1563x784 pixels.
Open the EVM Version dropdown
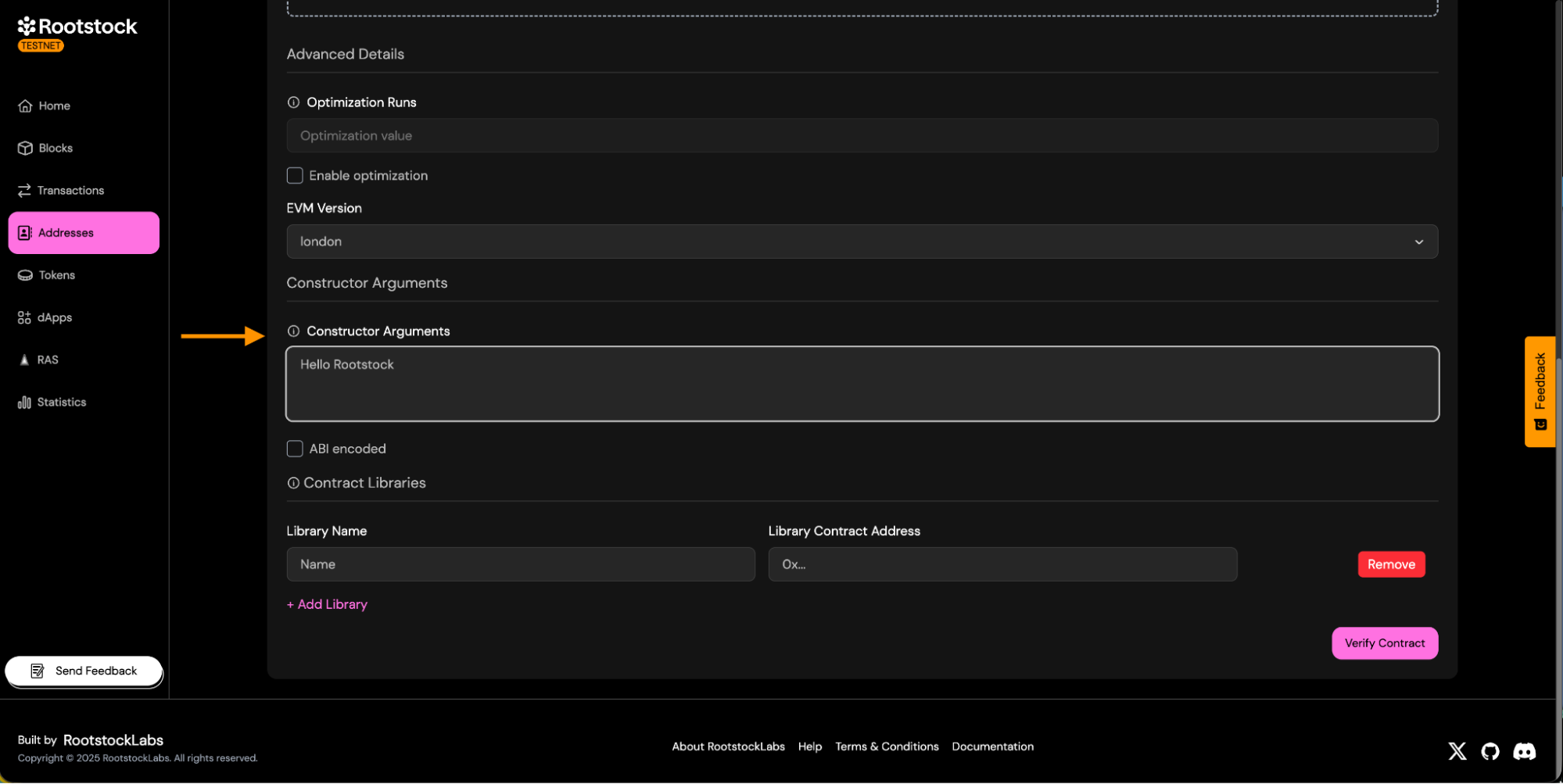[x=860, y=242]
